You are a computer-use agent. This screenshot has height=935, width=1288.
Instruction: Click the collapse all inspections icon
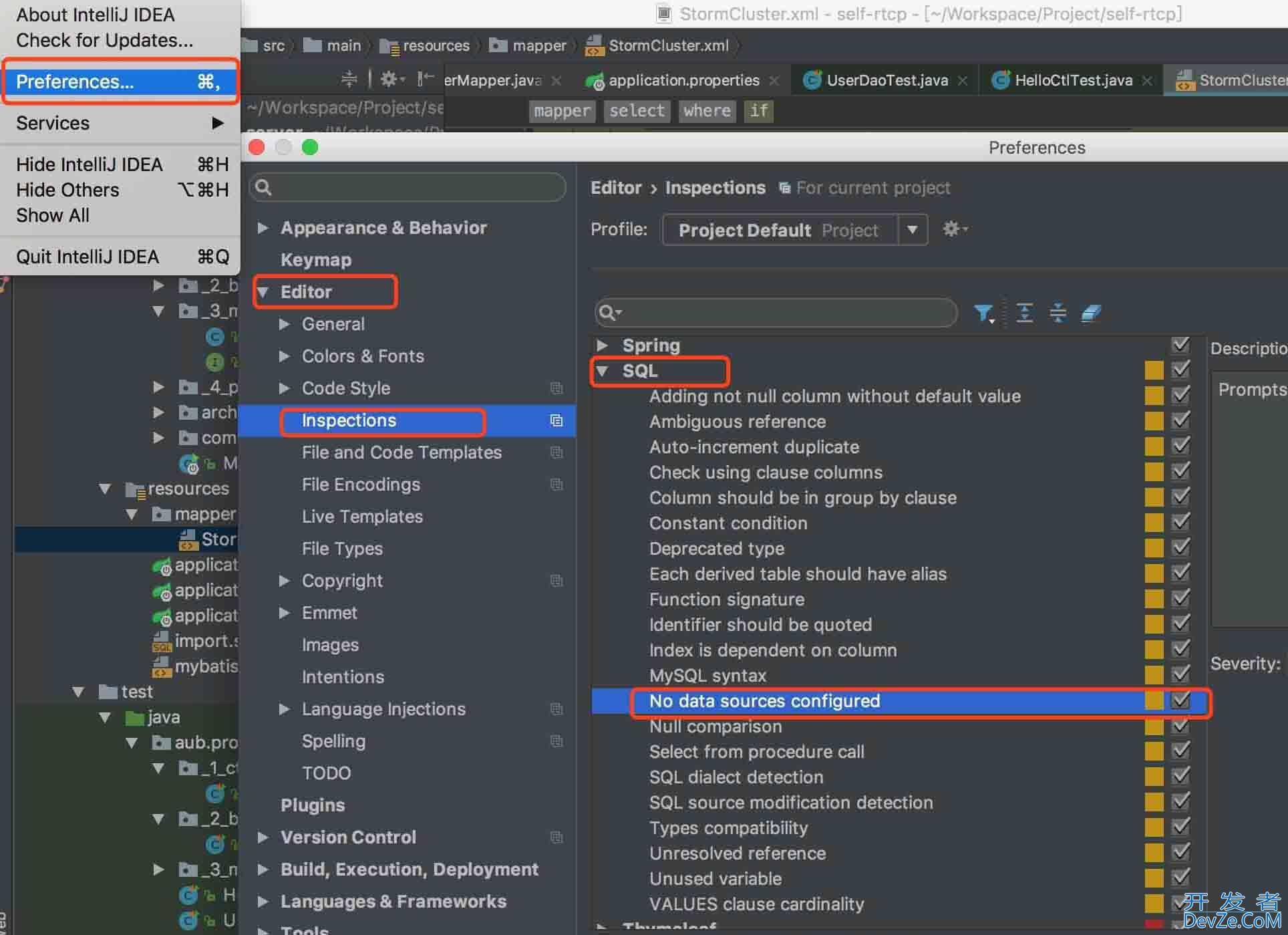(x=1058, y=312)
